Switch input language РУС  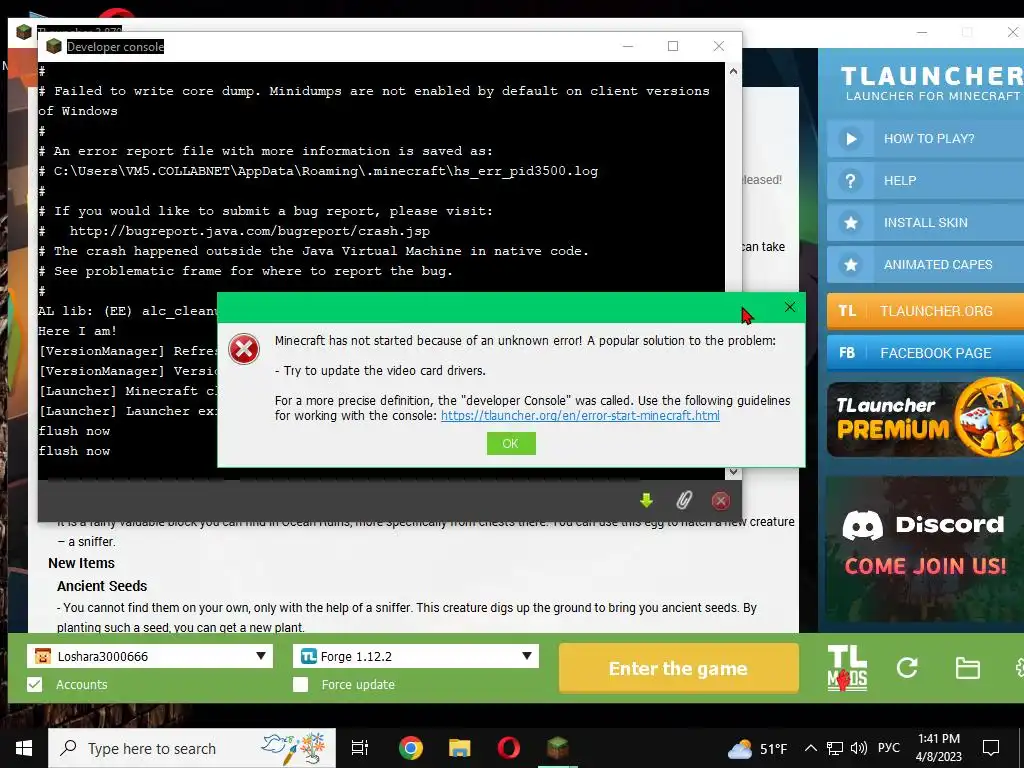click(x=889, y=748)
